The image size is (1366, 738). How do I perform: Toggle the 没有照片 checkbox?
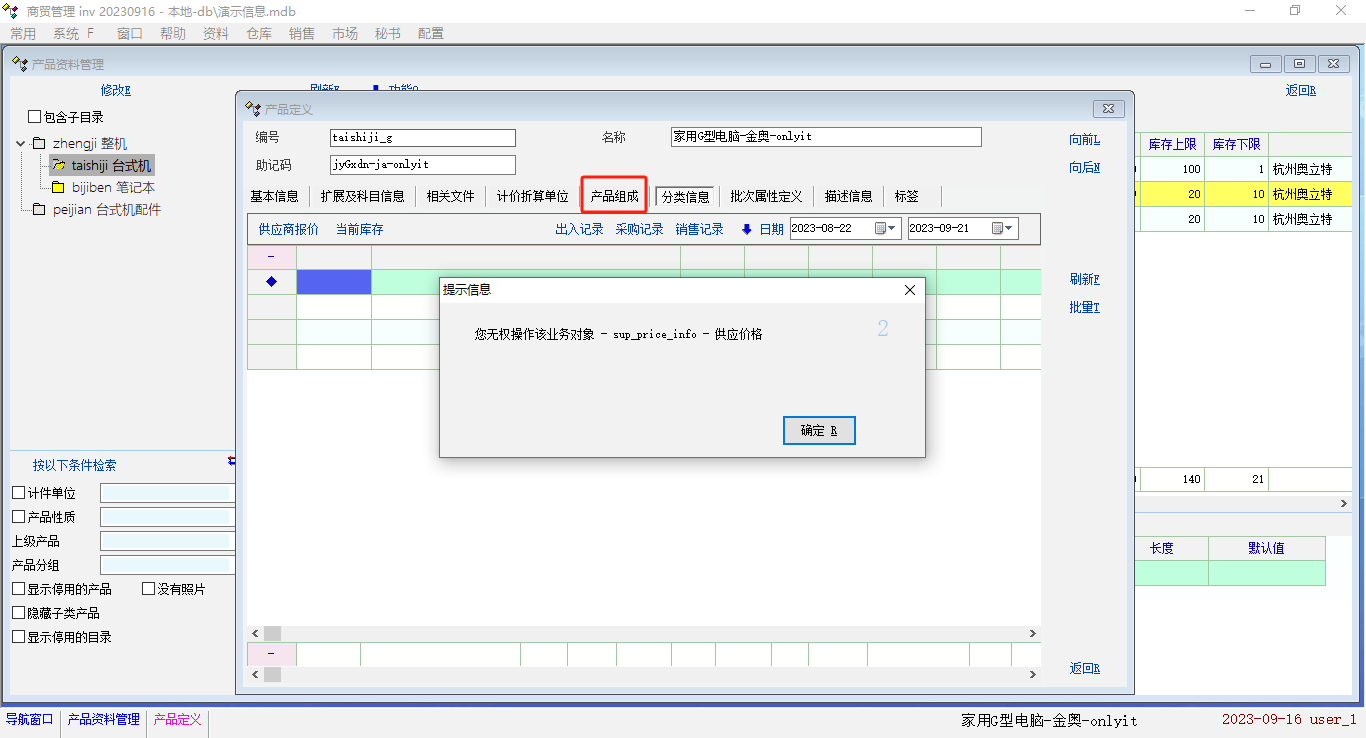tap(149, 589)
